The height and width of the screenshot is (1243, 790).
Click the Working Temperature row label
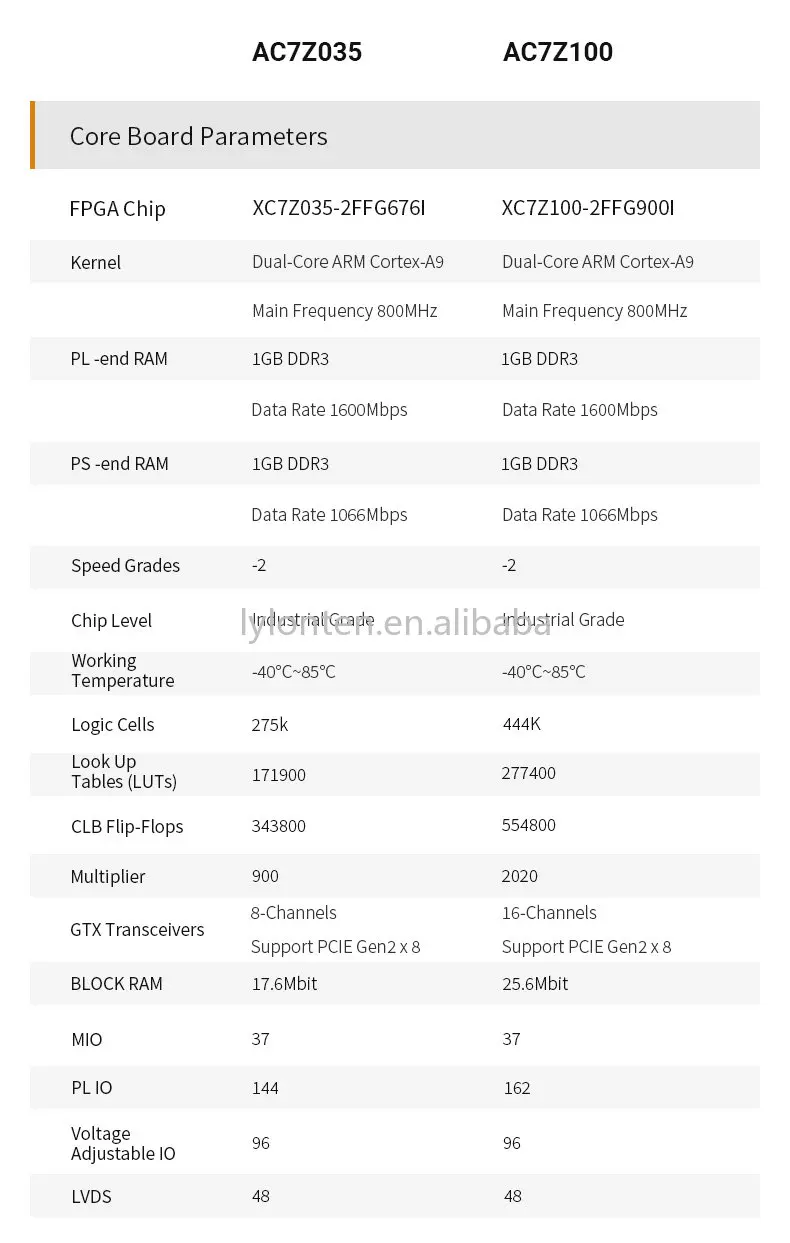point(122,671)
